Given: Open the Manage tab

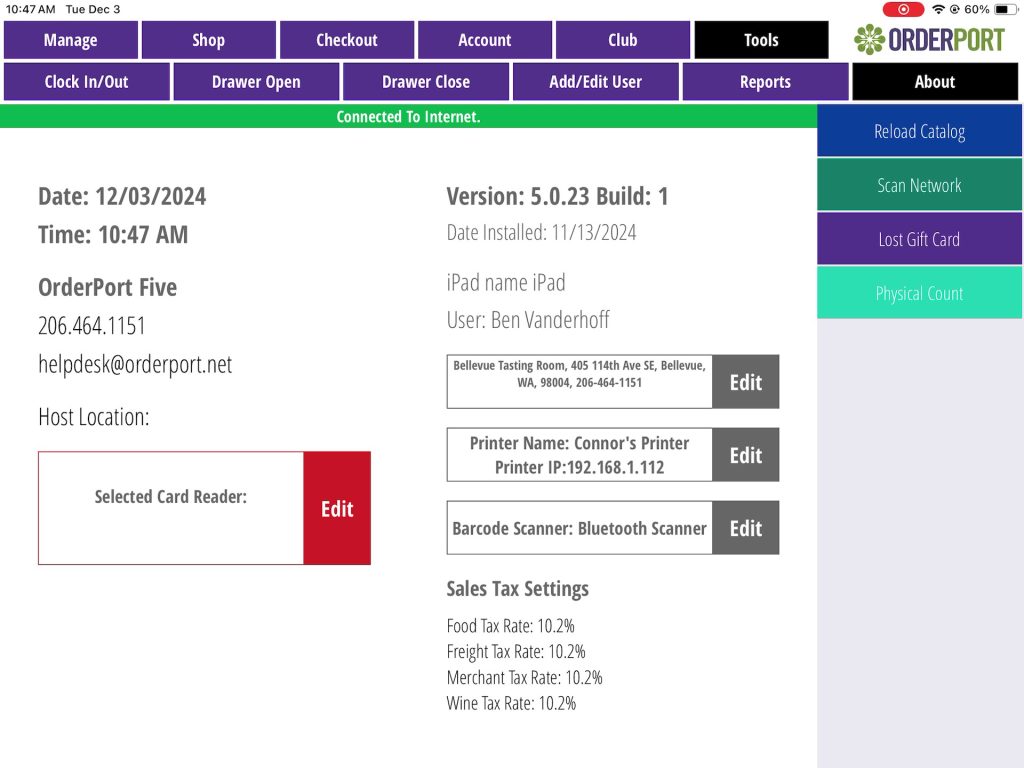Looking at the screenshot, I should click(71, 40).
